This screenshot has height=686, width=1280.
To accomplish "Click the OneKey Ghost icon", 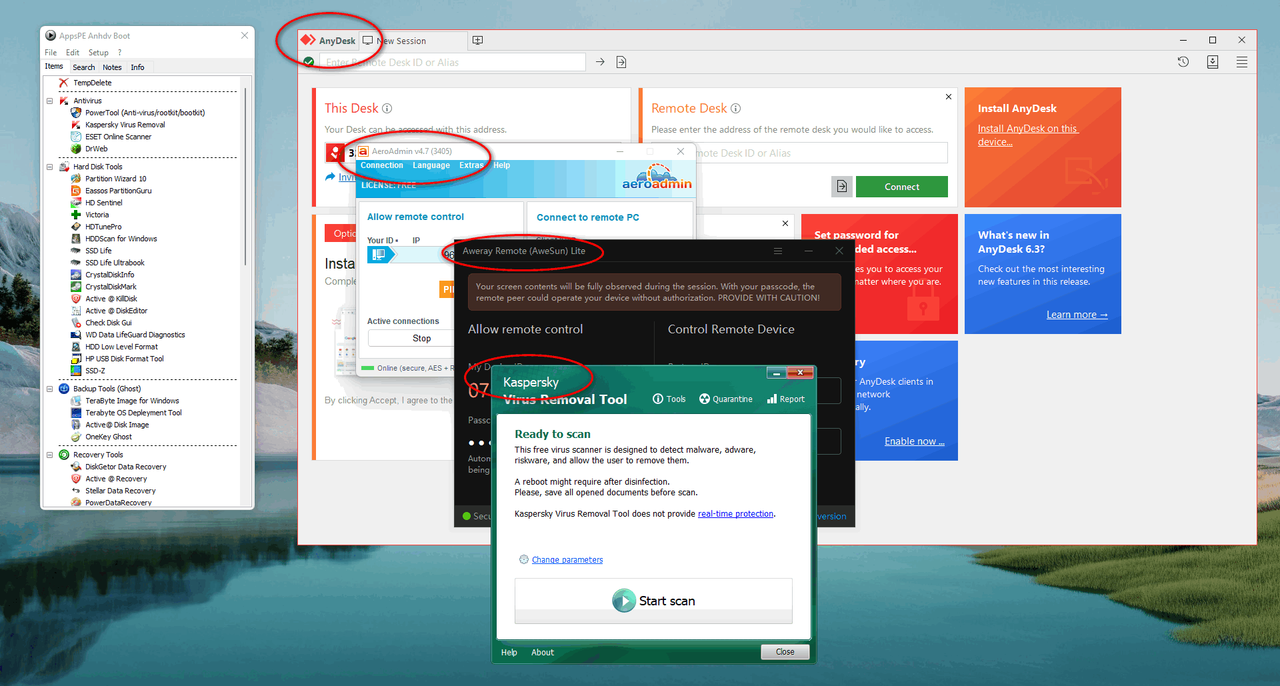I will [x=76, y=437].
